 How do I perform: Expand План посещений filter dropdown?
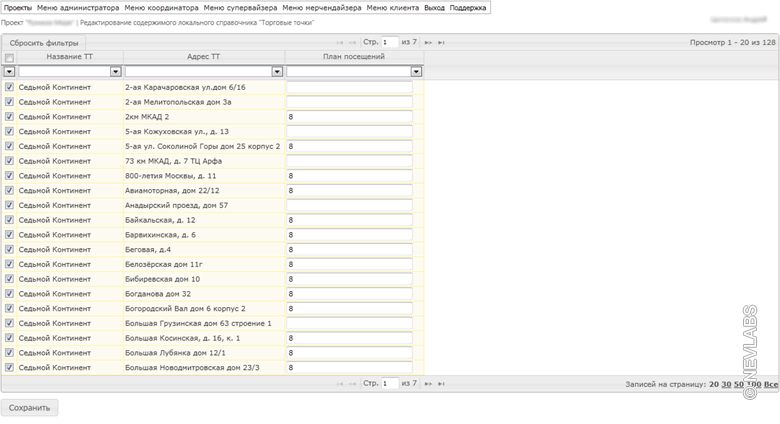[416, 72]
